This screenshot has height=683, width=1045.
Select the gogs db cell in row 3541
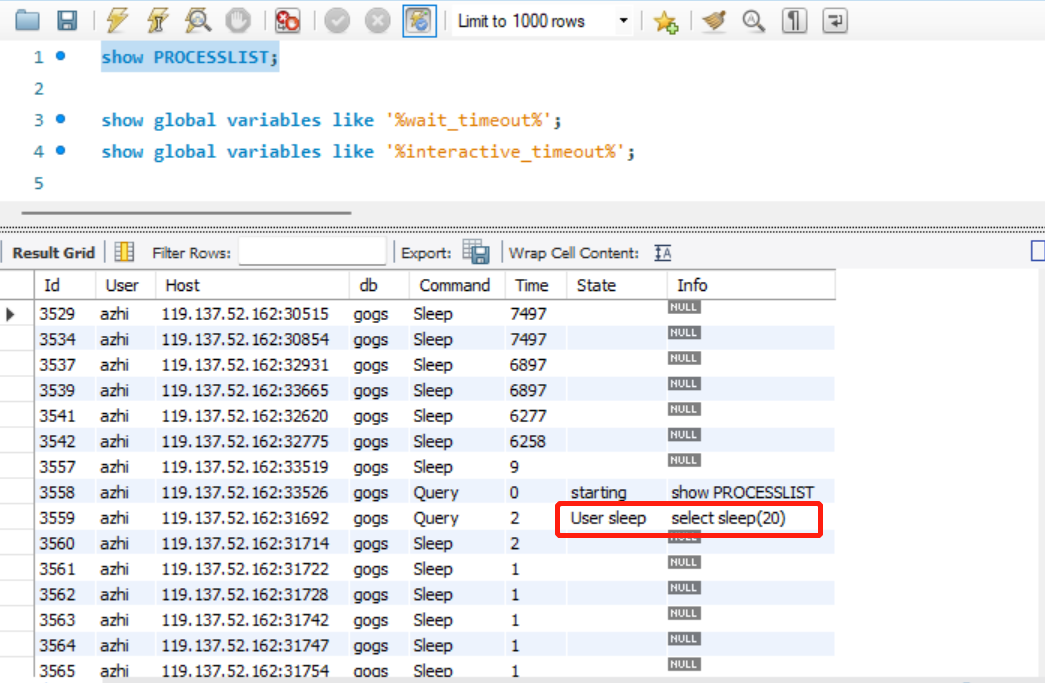(x=379, y=416)
